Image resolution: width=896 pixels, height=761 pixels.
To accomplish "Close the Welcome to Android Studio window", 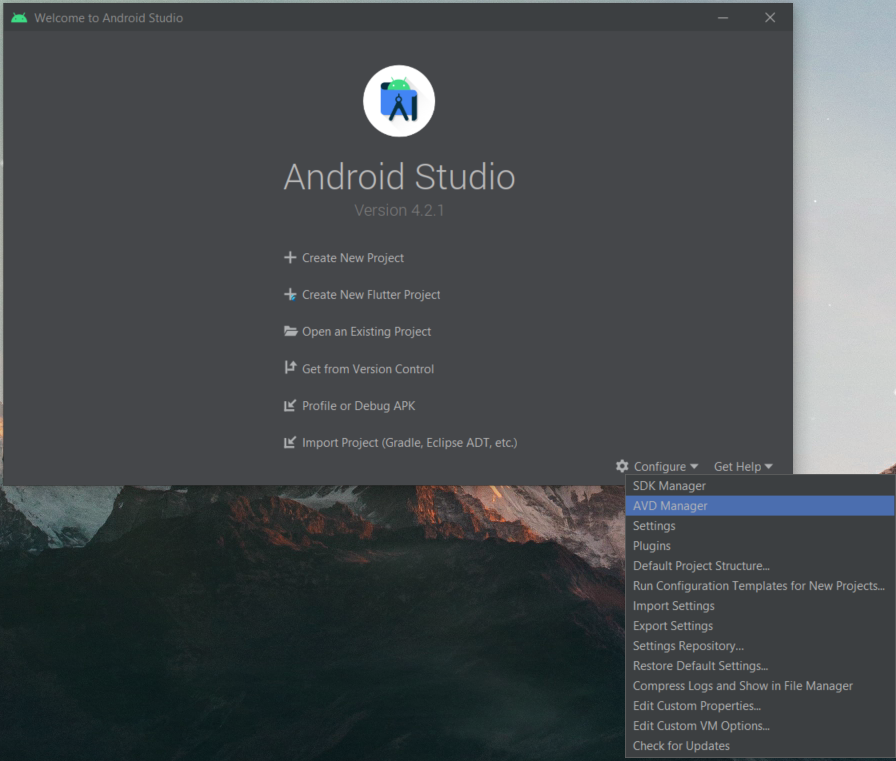I will tap(770, 18).
